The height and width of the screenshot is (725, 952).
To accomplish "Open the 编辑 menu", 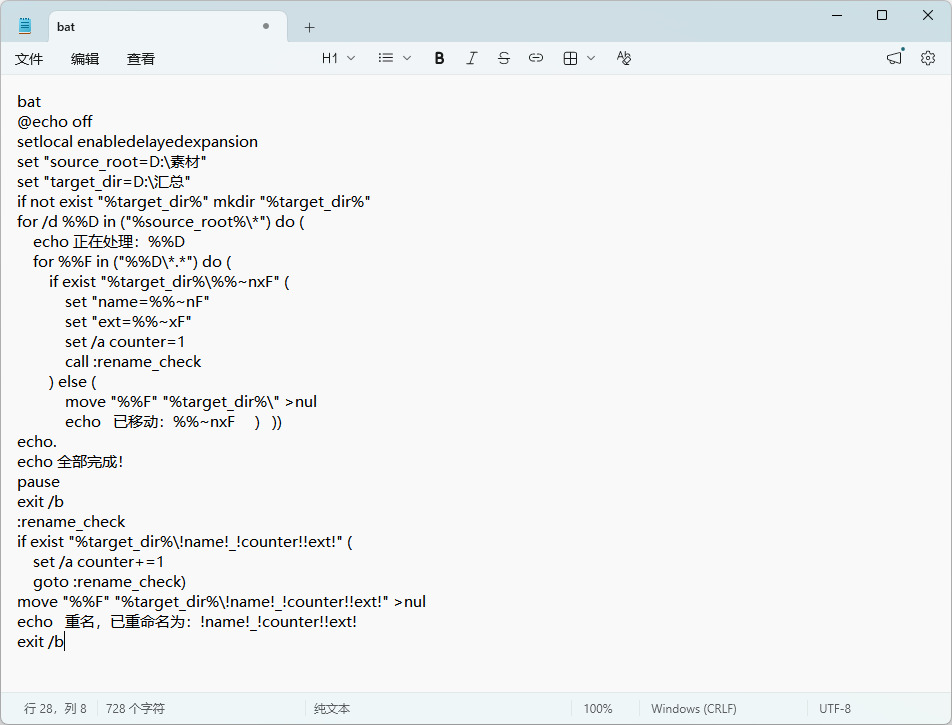I will tap(85, 59).
